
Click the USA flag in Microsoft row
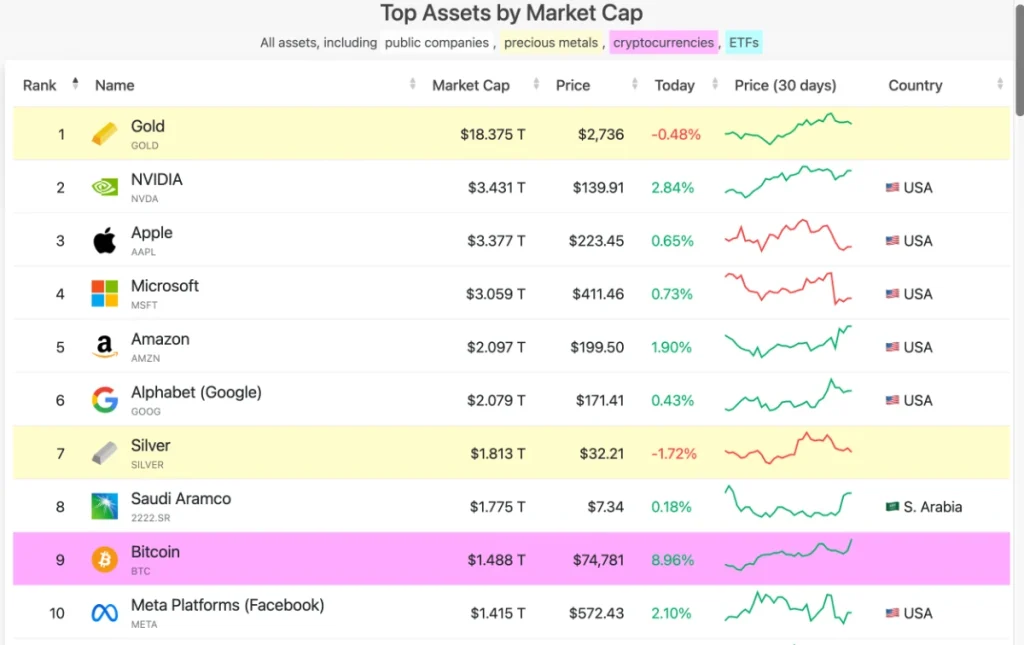[892, 294]
